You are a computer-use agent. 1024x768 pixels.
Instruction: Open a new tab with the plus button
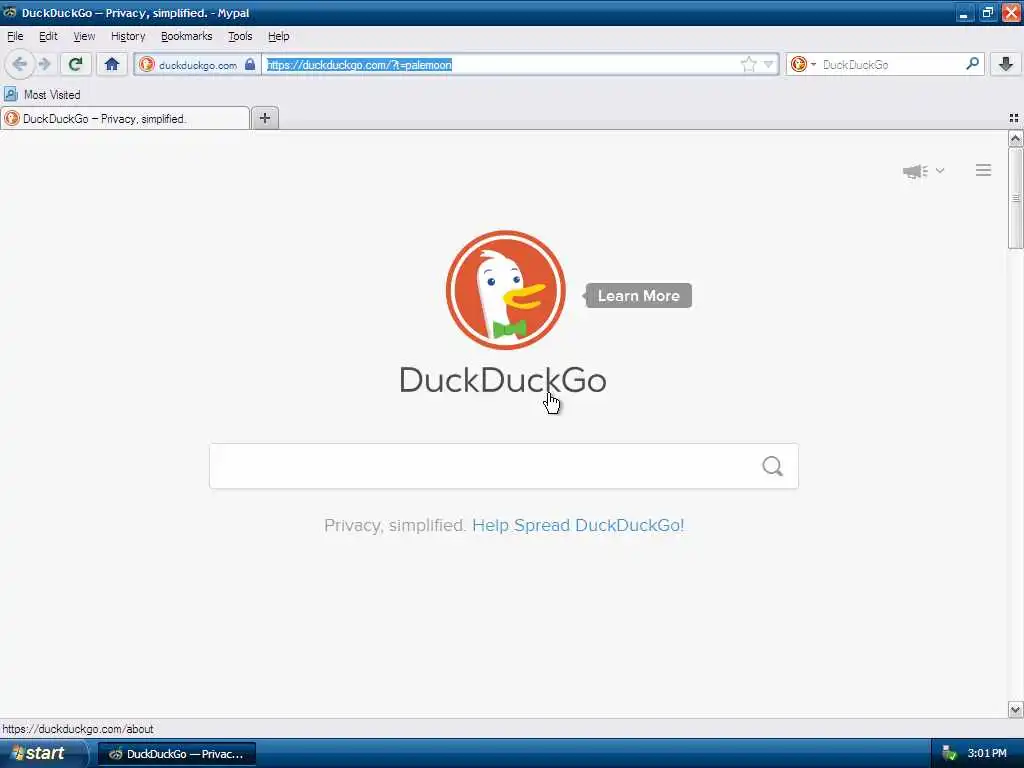(x=264, y=118)
